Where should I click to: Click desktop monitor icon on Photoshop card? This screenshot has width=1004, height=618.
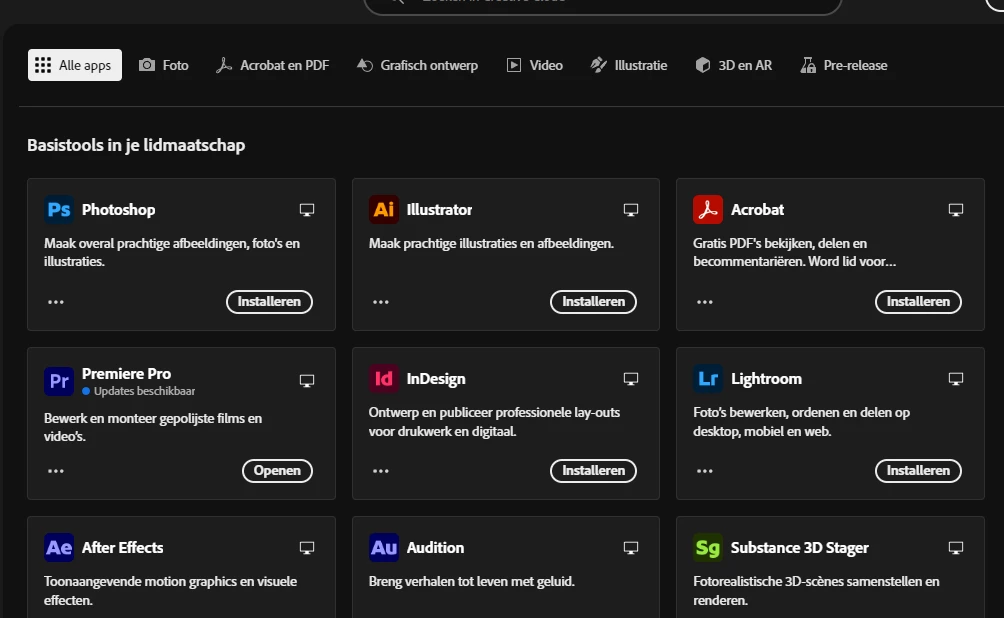point(307,210)
